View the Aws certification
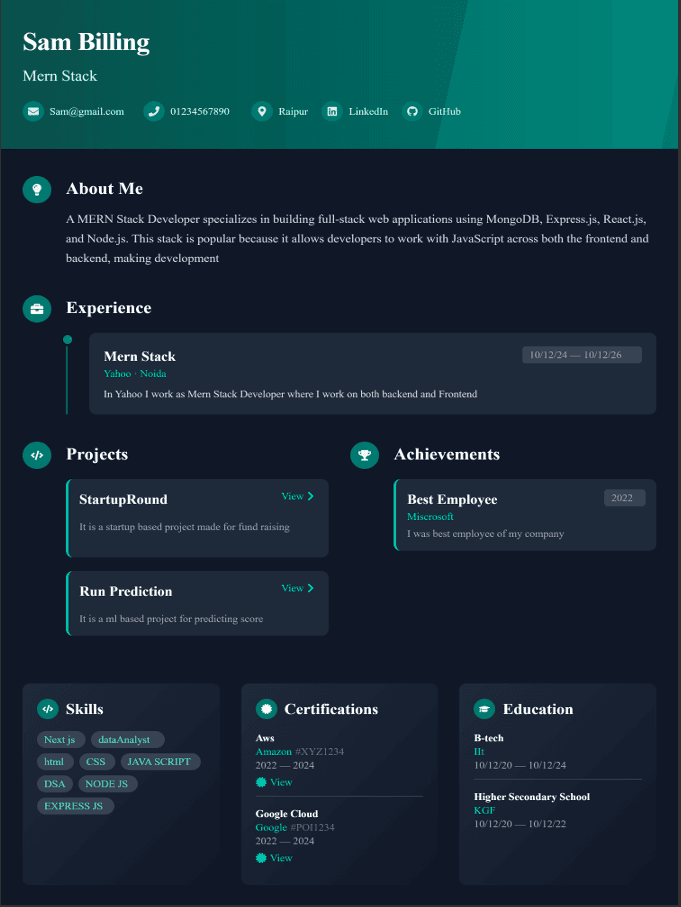This screenshot has width=681, height=907. [274, 782]
